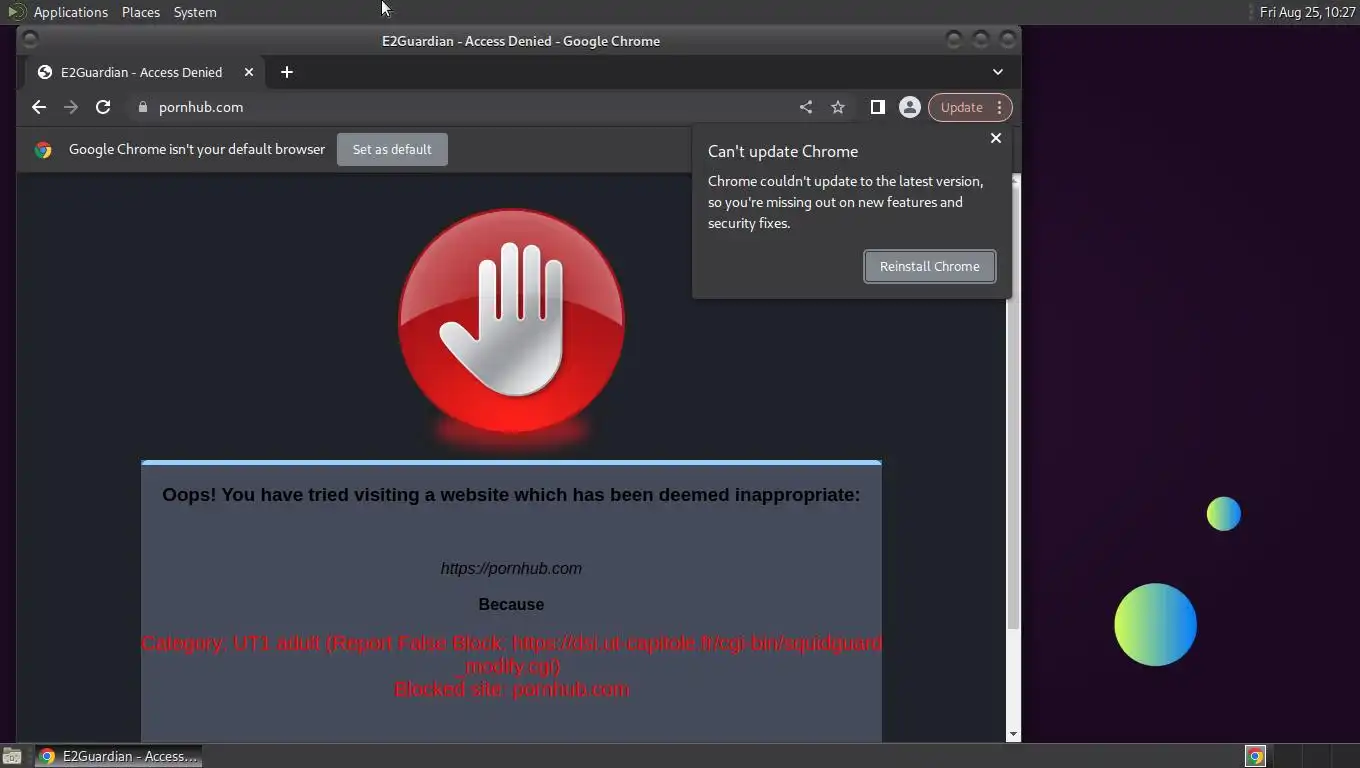Image resolution: width=1360 pixels, height=768 pixels.
Task: Bookmark this tab with the star icon
Action: tap(838, 107)
